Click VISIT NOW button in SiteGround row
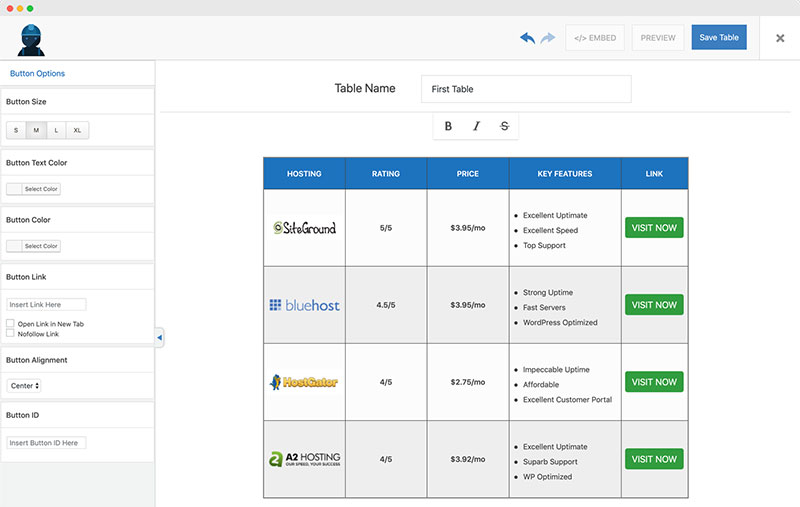800x507 pixels. click(x=654, y=227)
